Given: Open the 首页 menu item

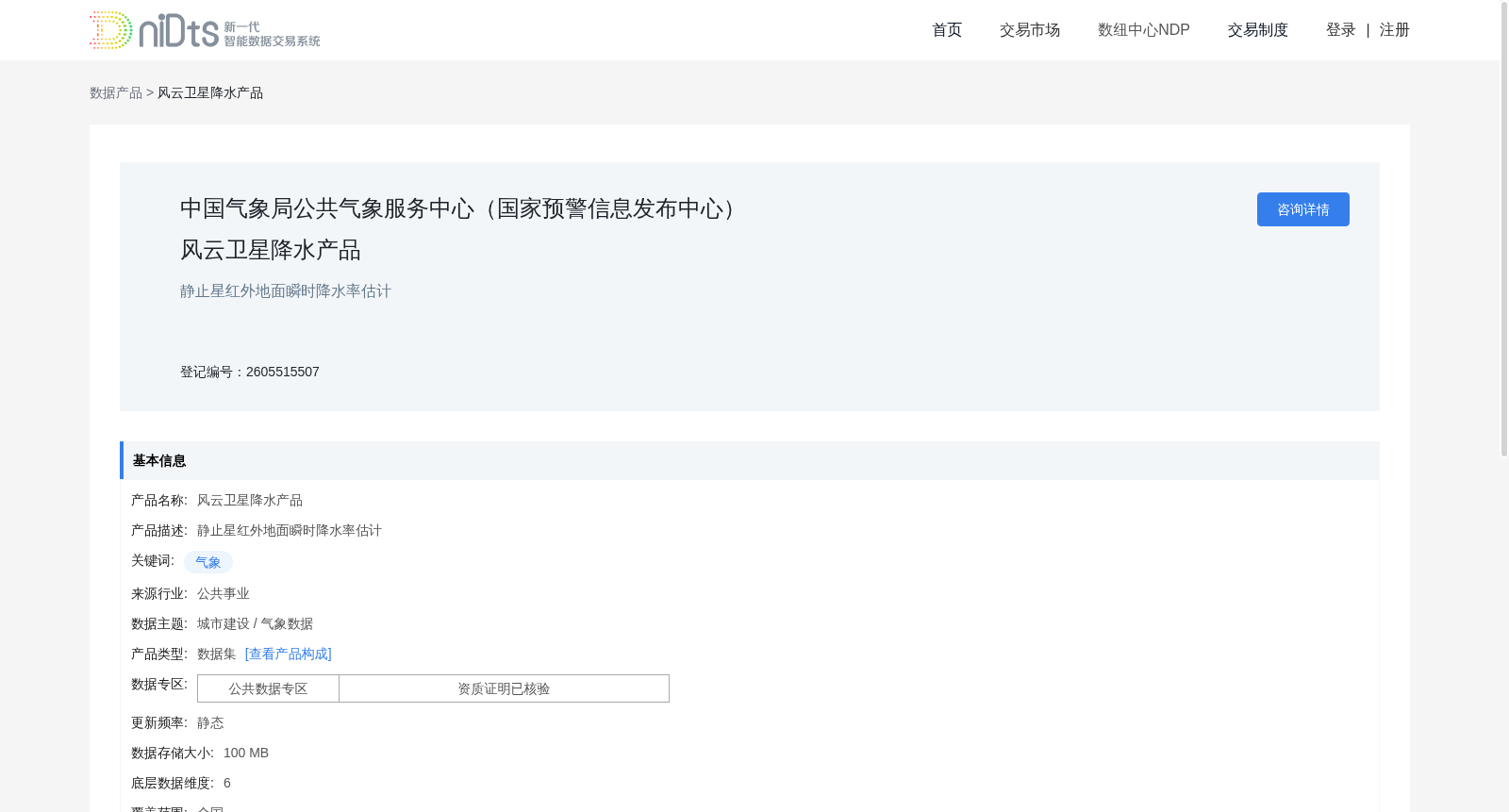Looking at the screenshot, I should point(947,30).
